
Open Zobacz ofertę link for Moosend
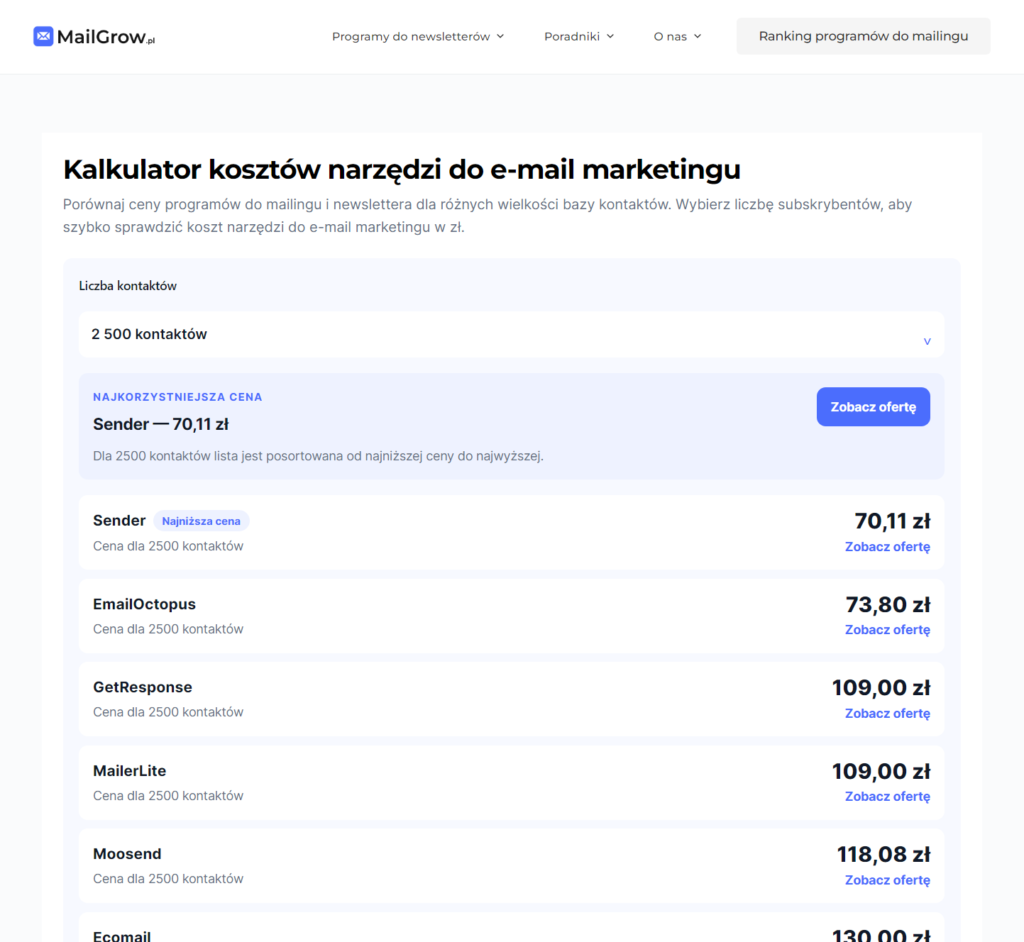pyautogui.click(x=887, y=880)
